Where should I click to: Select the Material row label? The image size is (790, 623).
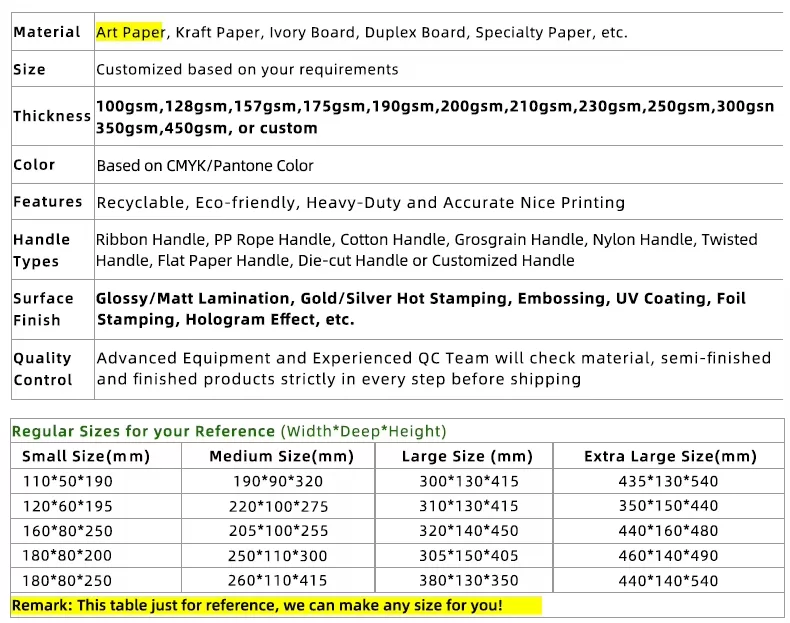(47, 32)
